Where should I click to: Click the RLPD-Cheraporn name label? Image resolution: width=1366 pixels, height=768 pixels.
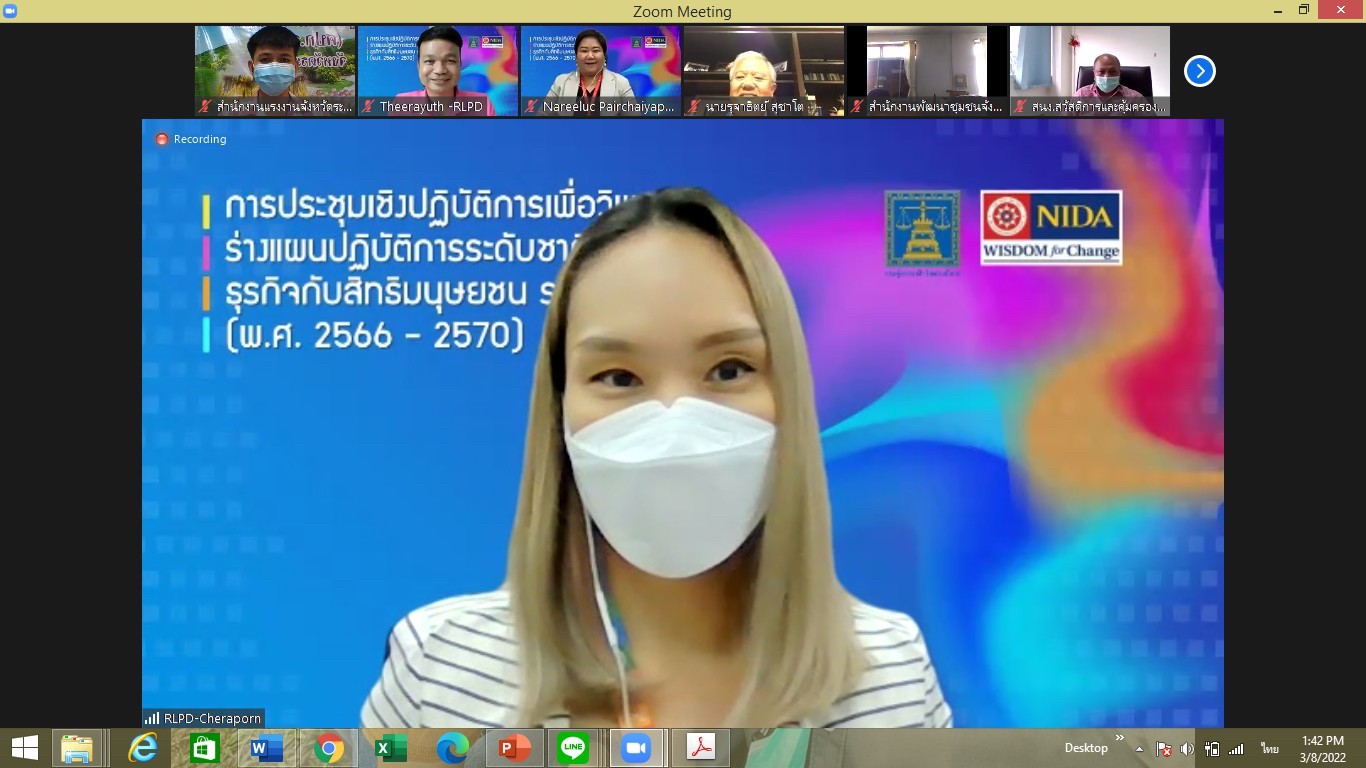tap(212, 718)
